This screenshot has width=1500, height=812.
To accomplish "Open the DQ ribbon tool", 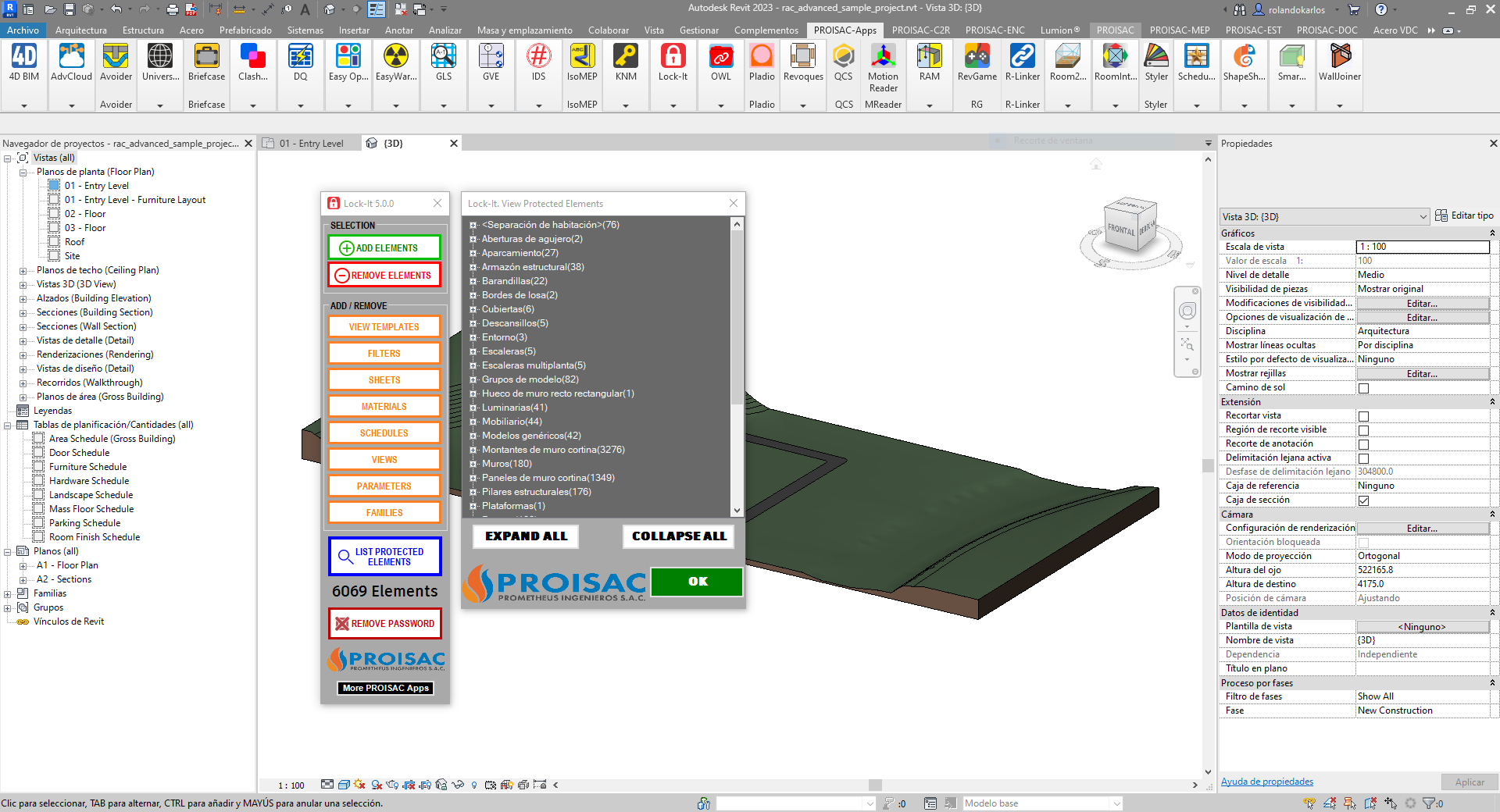I will (301, 62).
